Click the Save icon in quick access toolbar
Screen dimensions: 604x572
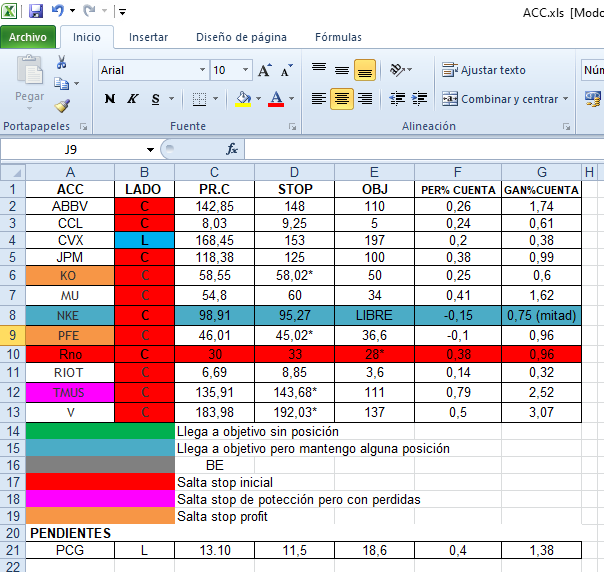pos(36,12)
